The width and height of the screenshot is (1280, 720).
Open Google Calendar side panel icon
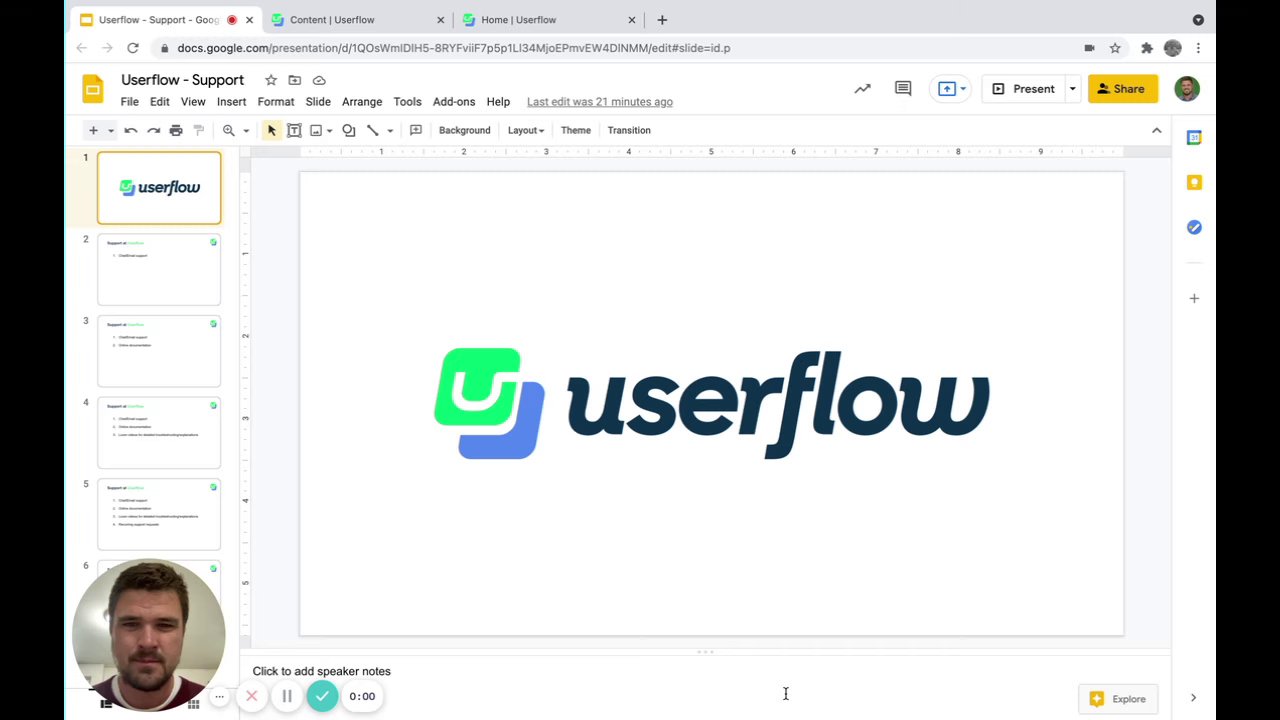[1194, 138]
